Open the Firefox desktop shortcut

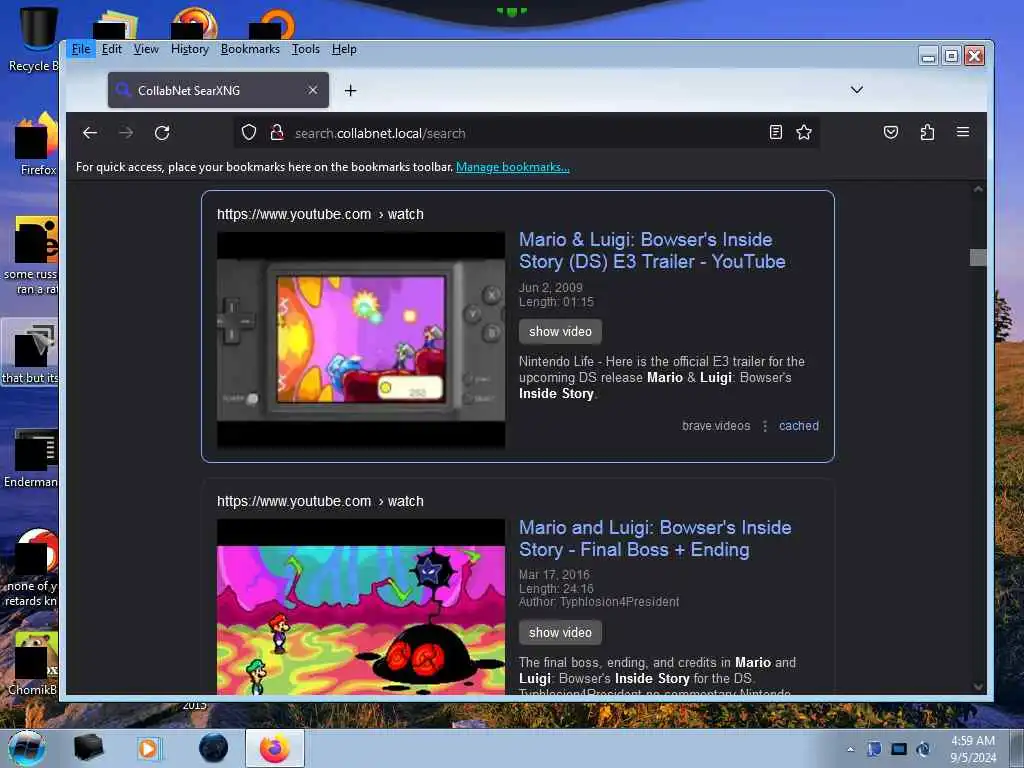[36, 144]
